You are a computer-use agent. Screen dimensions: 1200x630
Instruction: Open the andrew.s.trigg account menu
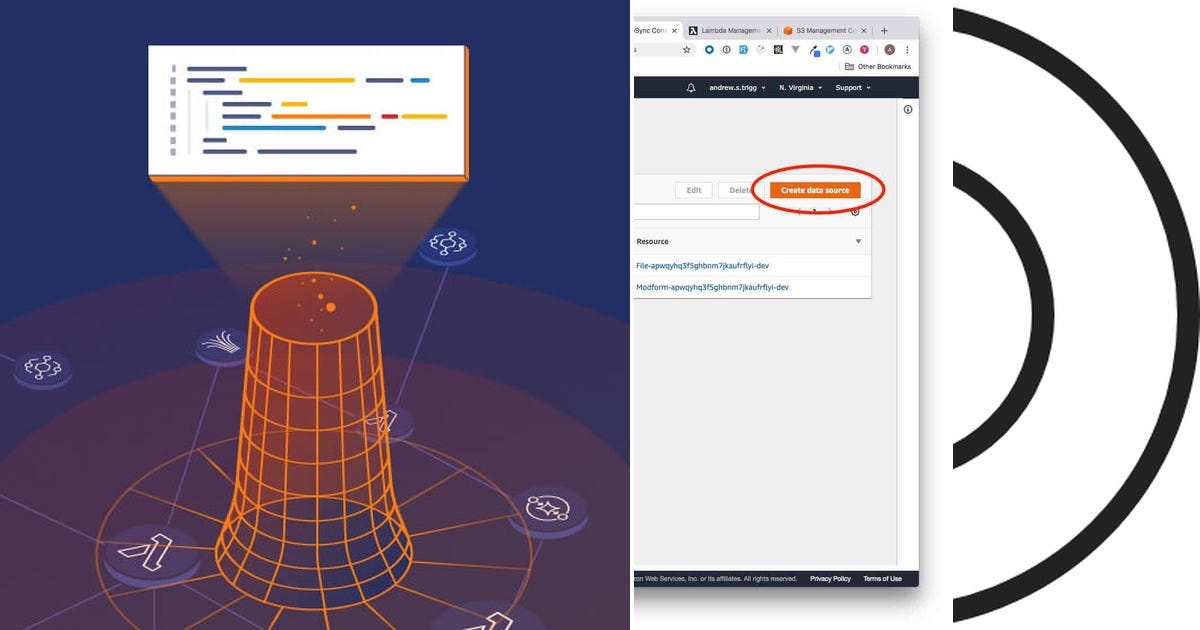(x=734, y=88)
